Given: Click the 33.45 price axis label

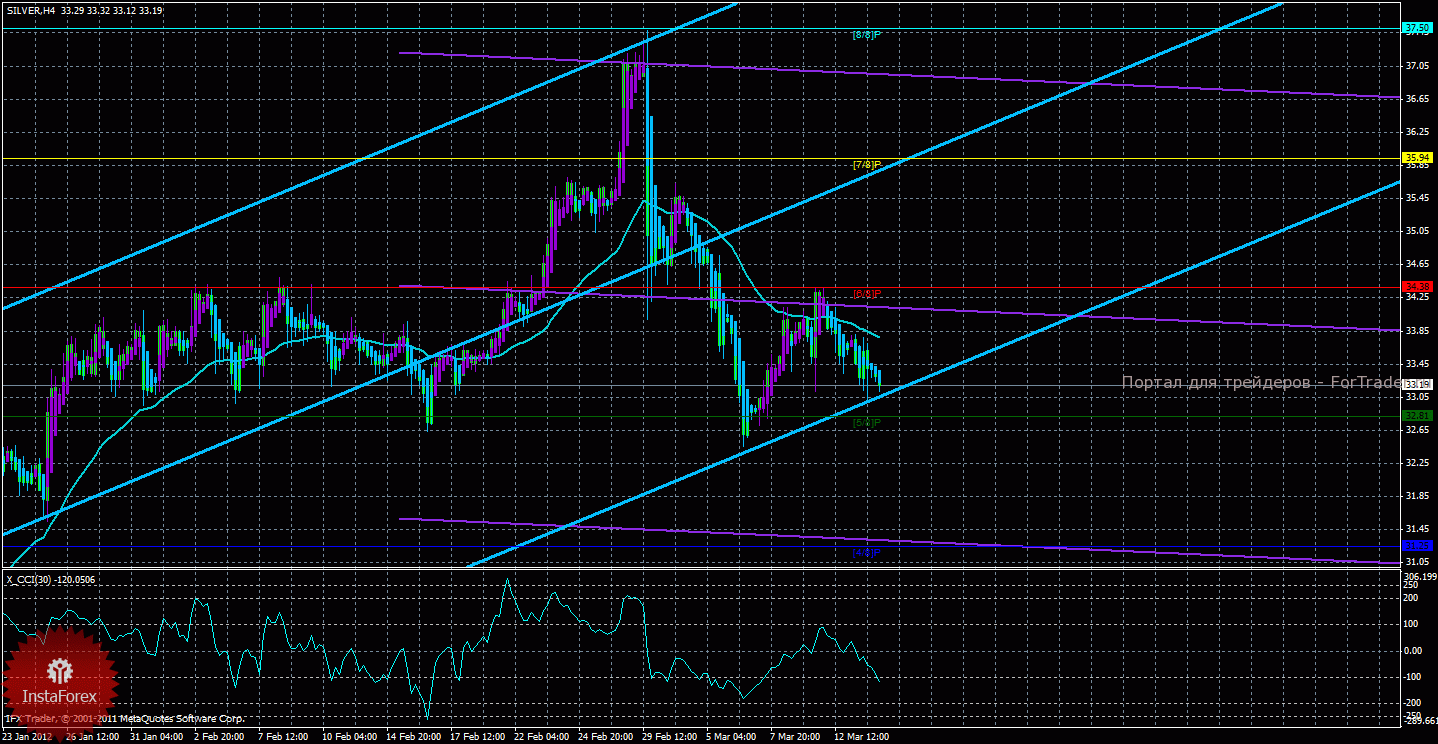Looking at the screenshot, I should tap(1417, 363).
